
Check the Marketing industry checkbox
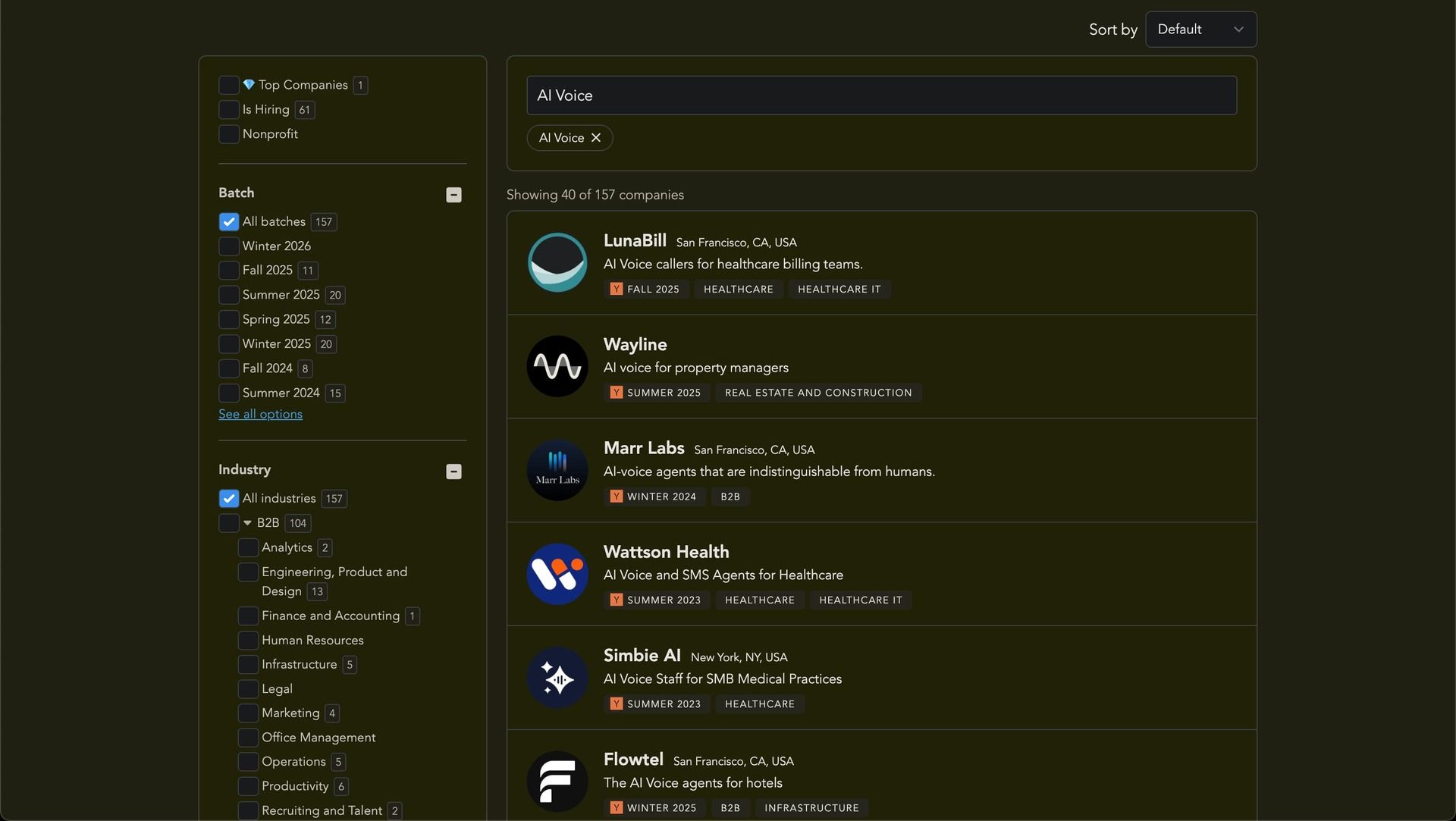[x=248, y=713]
